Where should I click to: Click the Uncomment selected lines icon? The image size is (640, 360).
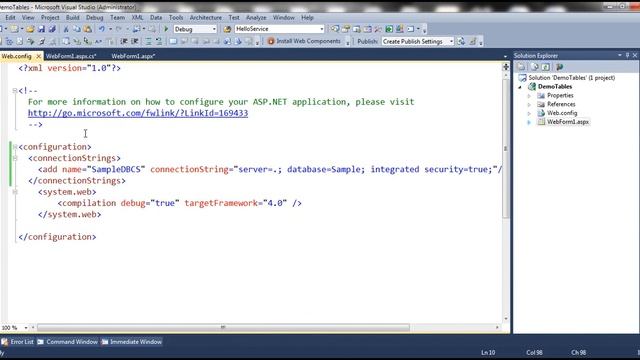click(159, 41)
